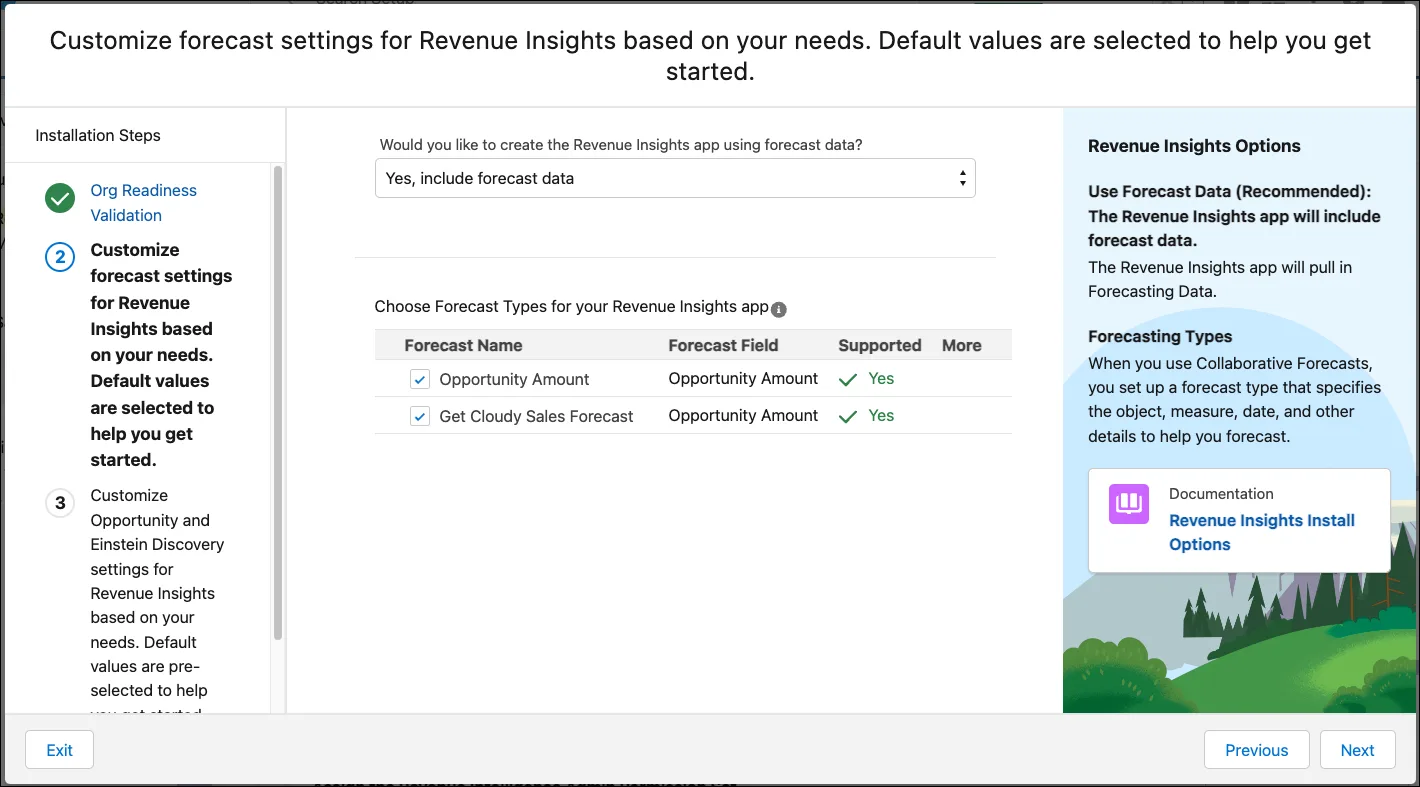Click Opportunity Amount field cell in first row

pyautogui.click(x=743, y=378)
